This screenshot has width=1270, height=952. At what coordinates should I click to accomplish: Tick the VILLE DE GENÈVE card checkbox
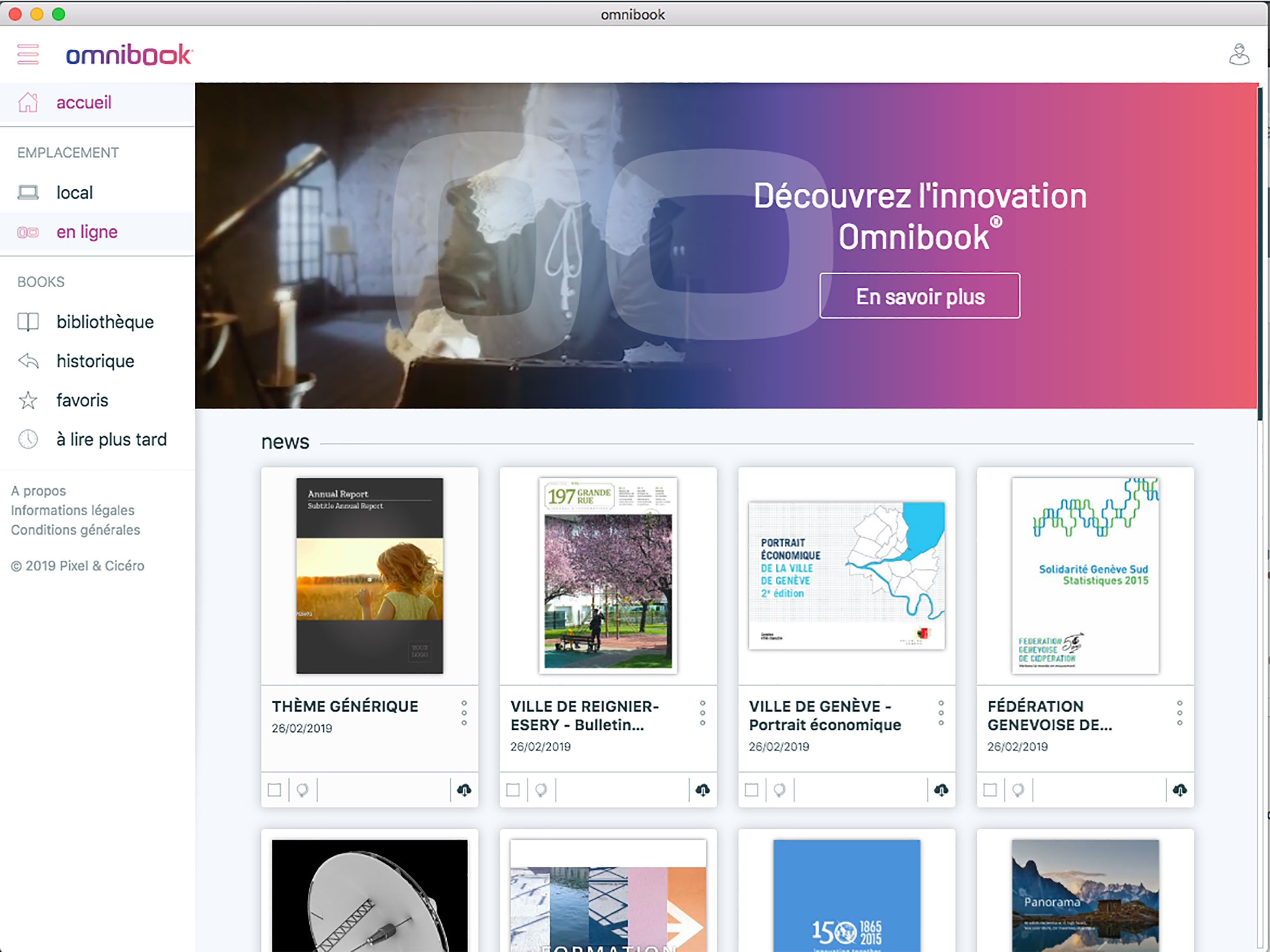pos(752,790)
